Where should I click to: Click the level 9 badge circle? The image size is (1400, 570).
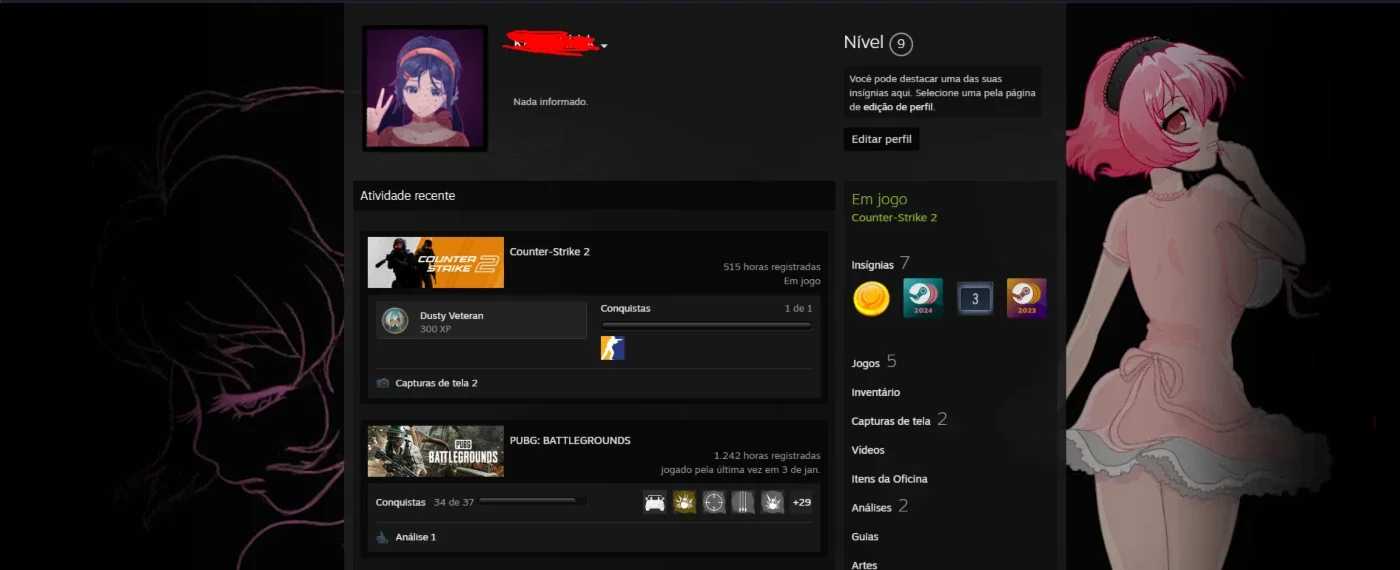[x=900, y=44]
